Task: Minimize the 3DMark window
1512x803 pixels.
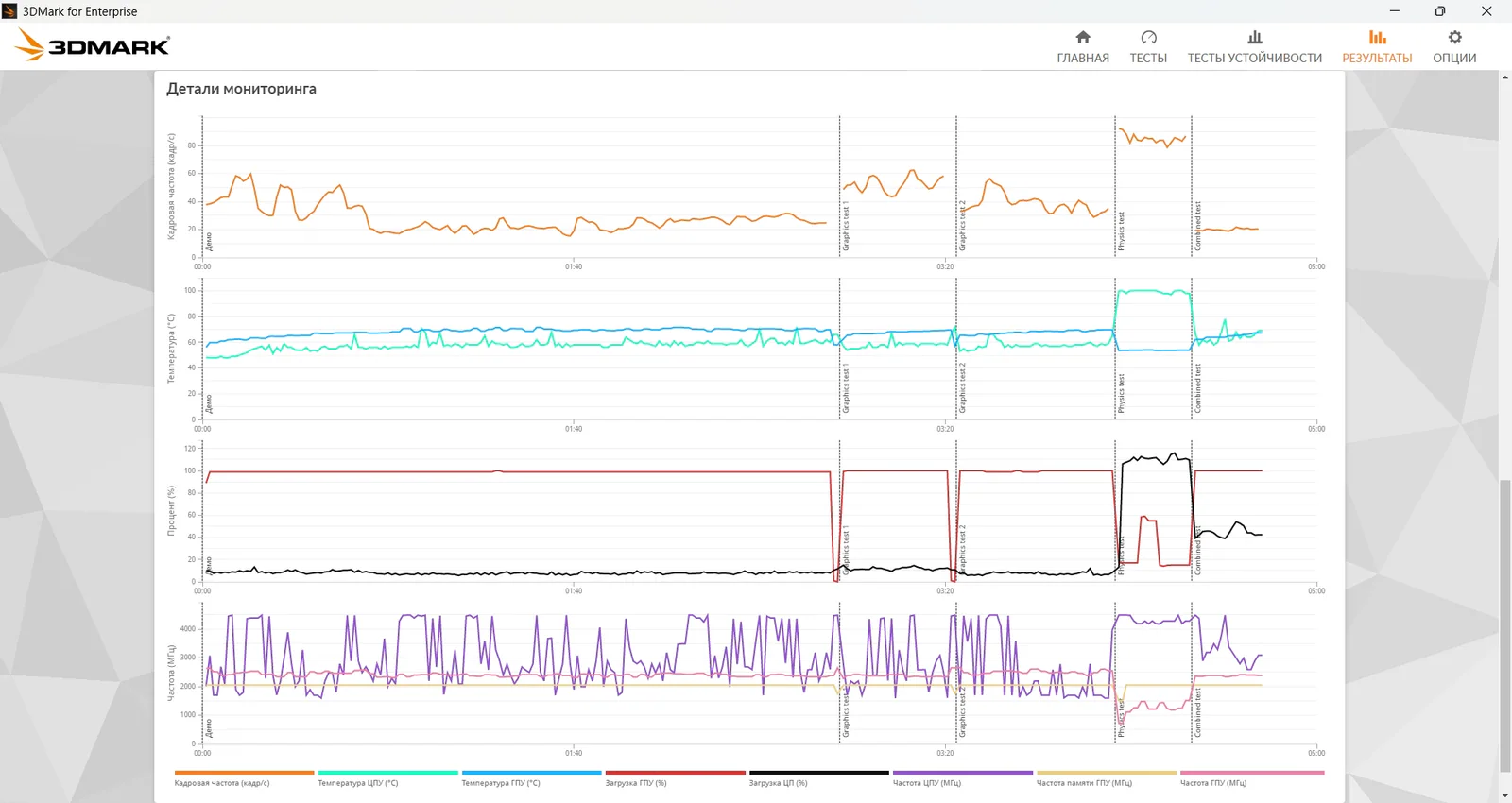Action: [1395, 11]
